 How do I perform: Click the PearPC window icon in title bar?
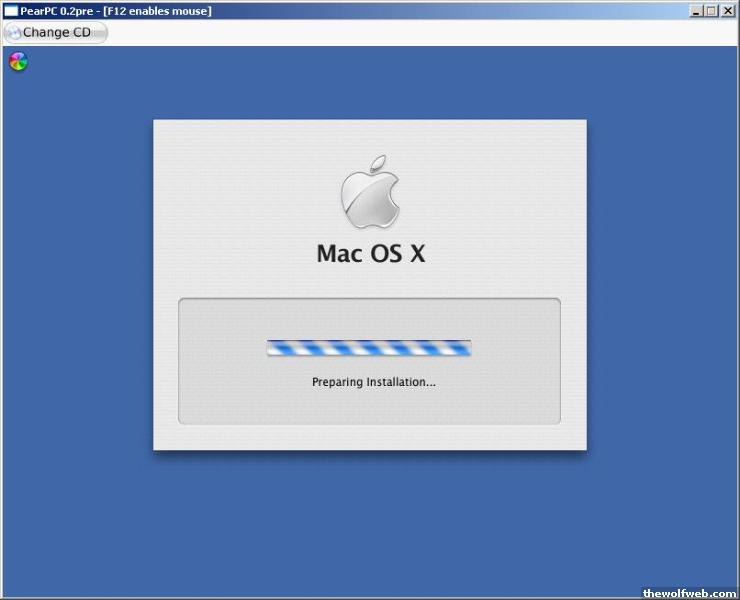pos(11,11)
